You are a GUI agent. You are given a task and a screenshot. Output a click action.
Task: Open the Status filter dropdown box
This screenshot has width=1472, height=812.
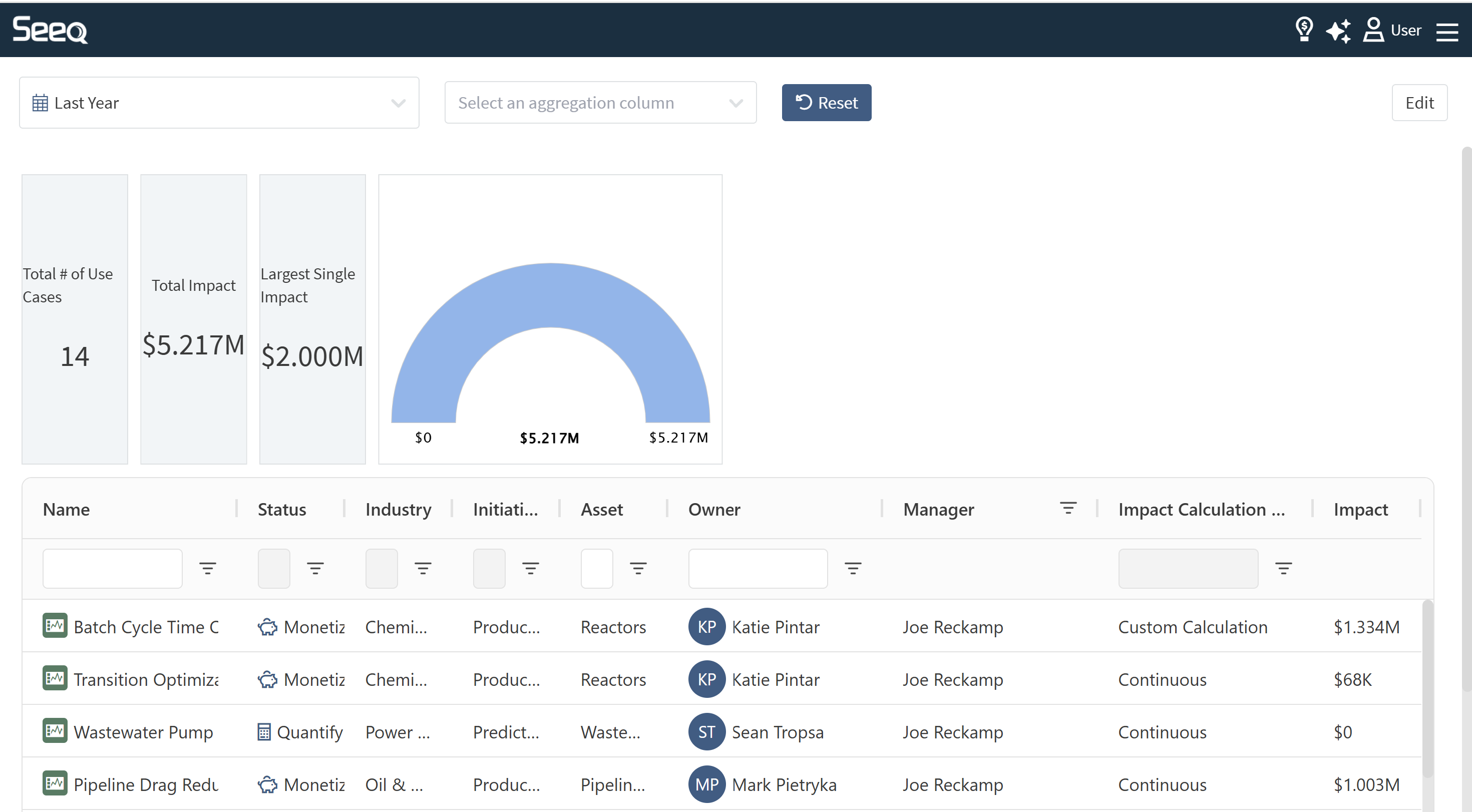pos(274,568)
